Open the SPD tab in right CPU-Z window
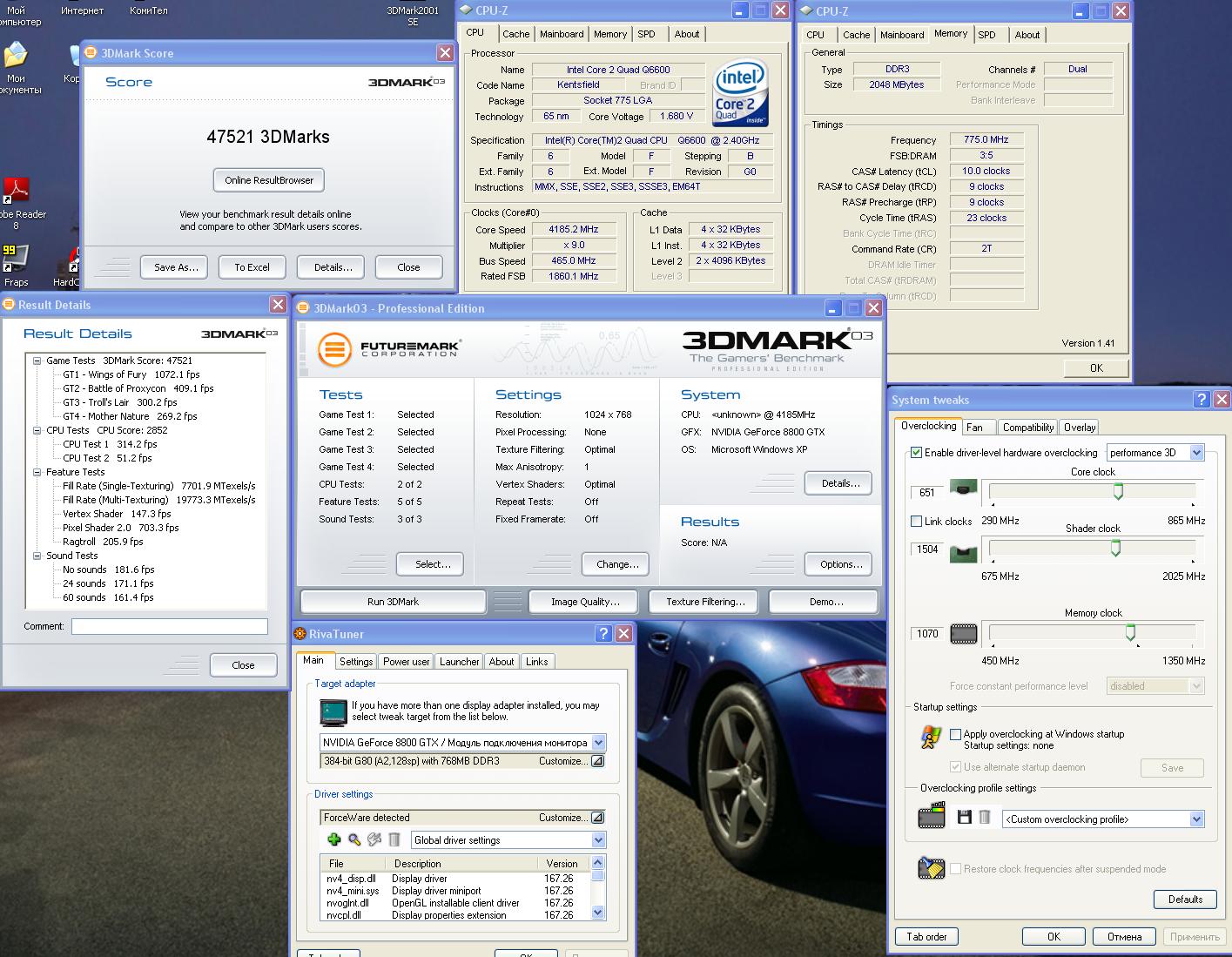Image resolution: width=1232 pixels, height=957 pixels. coord(986,35)
